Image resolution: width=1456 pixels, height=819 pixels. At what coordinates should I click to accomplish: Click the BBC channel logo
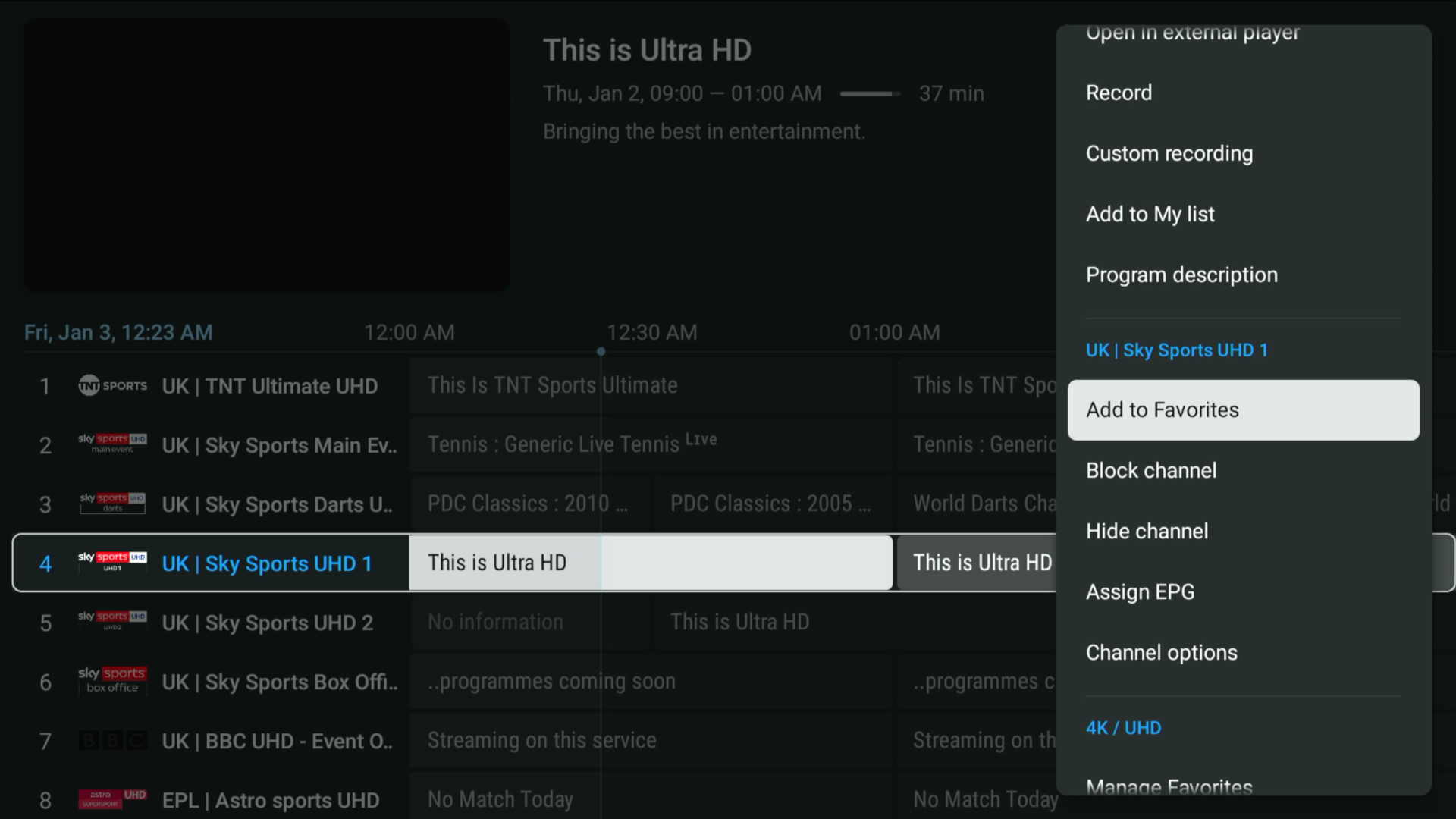(112, 740)
